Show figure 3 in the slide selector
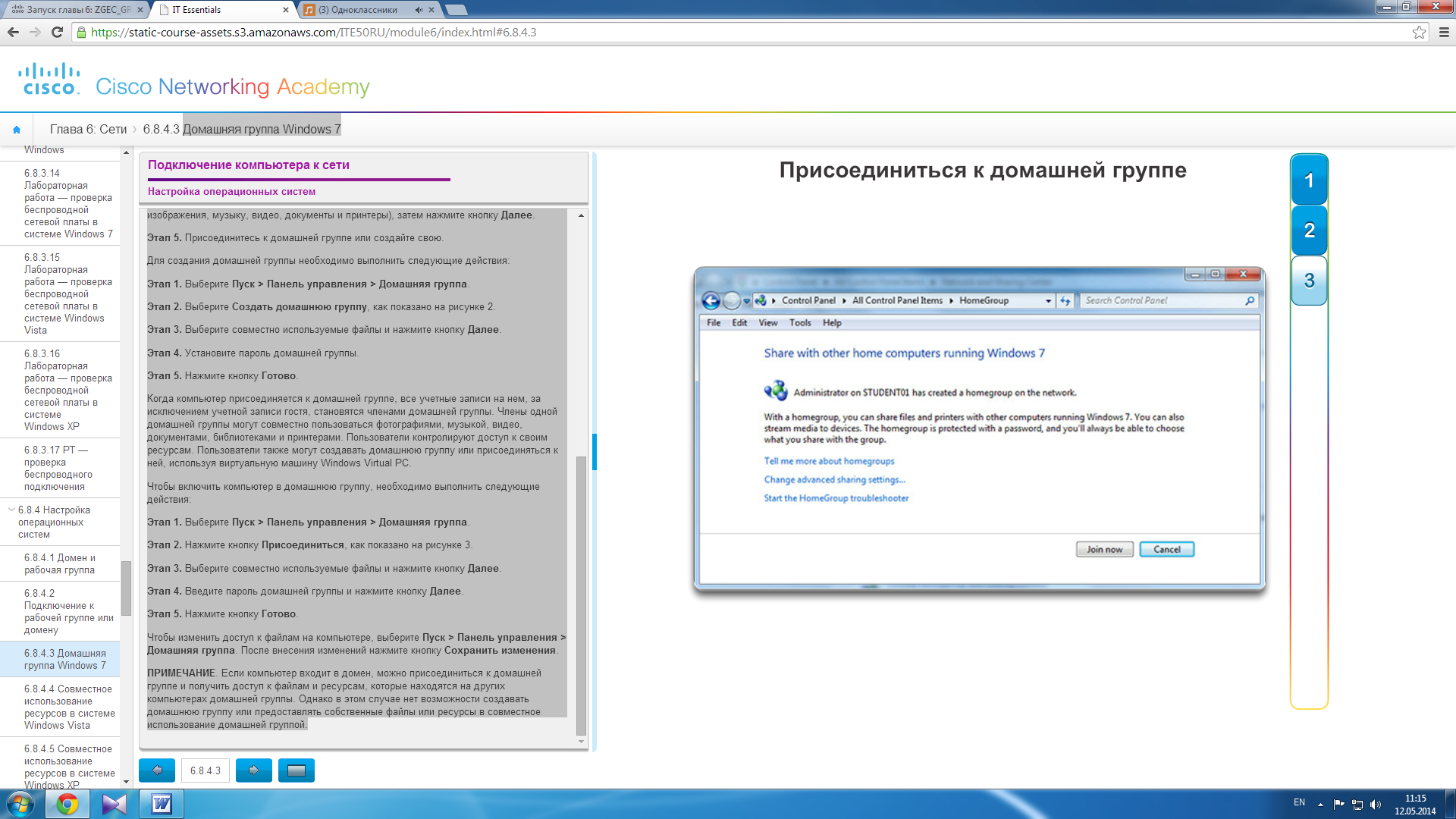 1309,280
